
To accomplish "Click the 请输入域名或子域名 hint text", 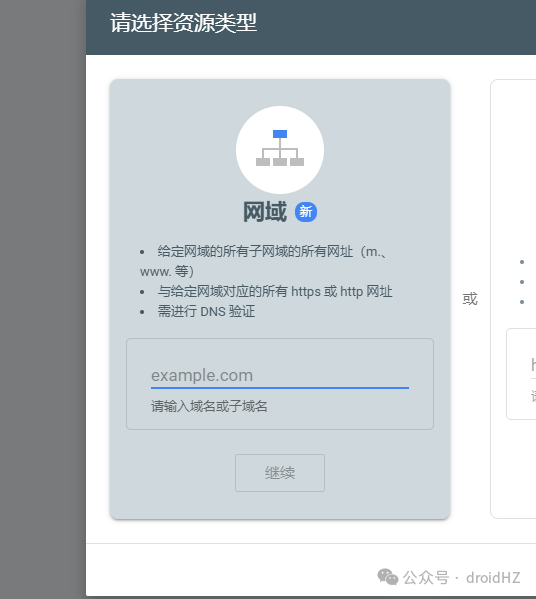I will (x=209, y=406).
